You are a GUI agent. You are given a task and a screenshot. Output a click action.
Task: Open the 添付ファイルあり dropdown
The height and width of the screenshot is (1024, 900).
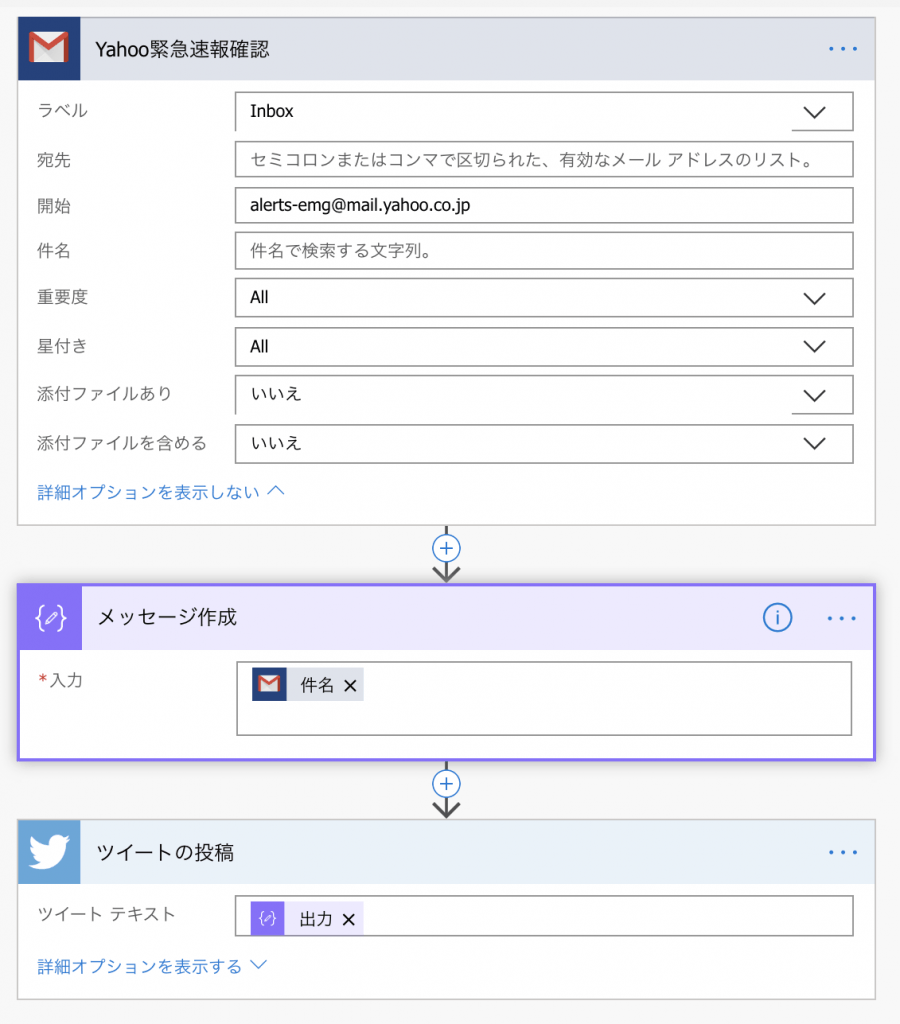pyautogui.click(x=814, y=395)
